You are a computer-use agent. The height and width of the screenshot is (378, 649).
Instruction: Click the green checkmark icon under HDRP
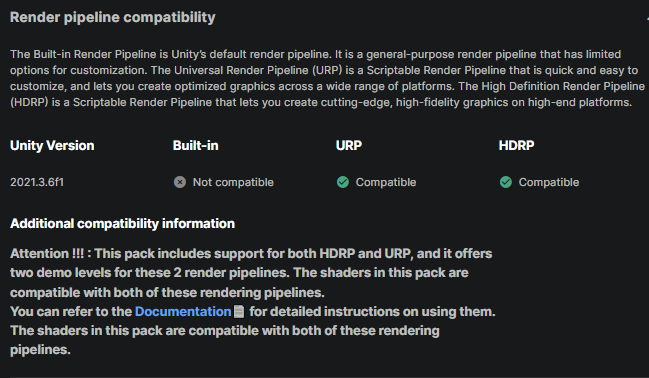[x=506, y=182]
